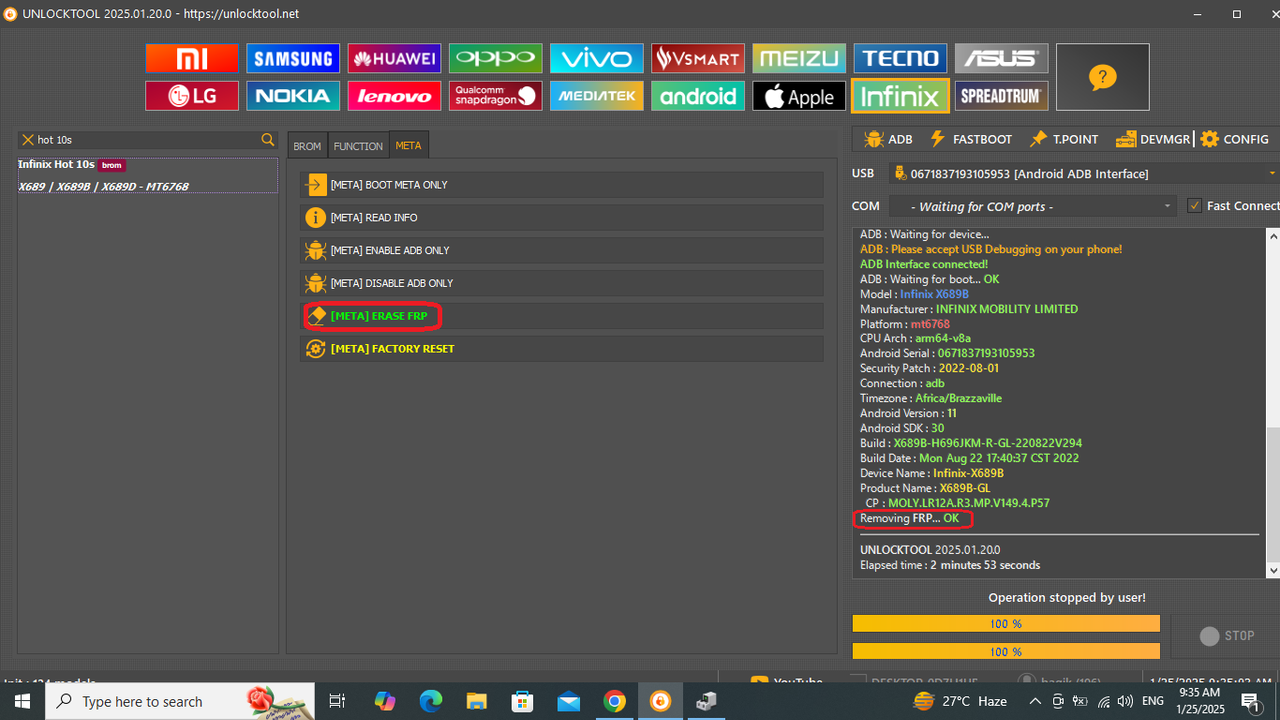Run [META] DISABLE ADB ONLY
This screenshot has height=720, width=1280.
pos(561,283)
